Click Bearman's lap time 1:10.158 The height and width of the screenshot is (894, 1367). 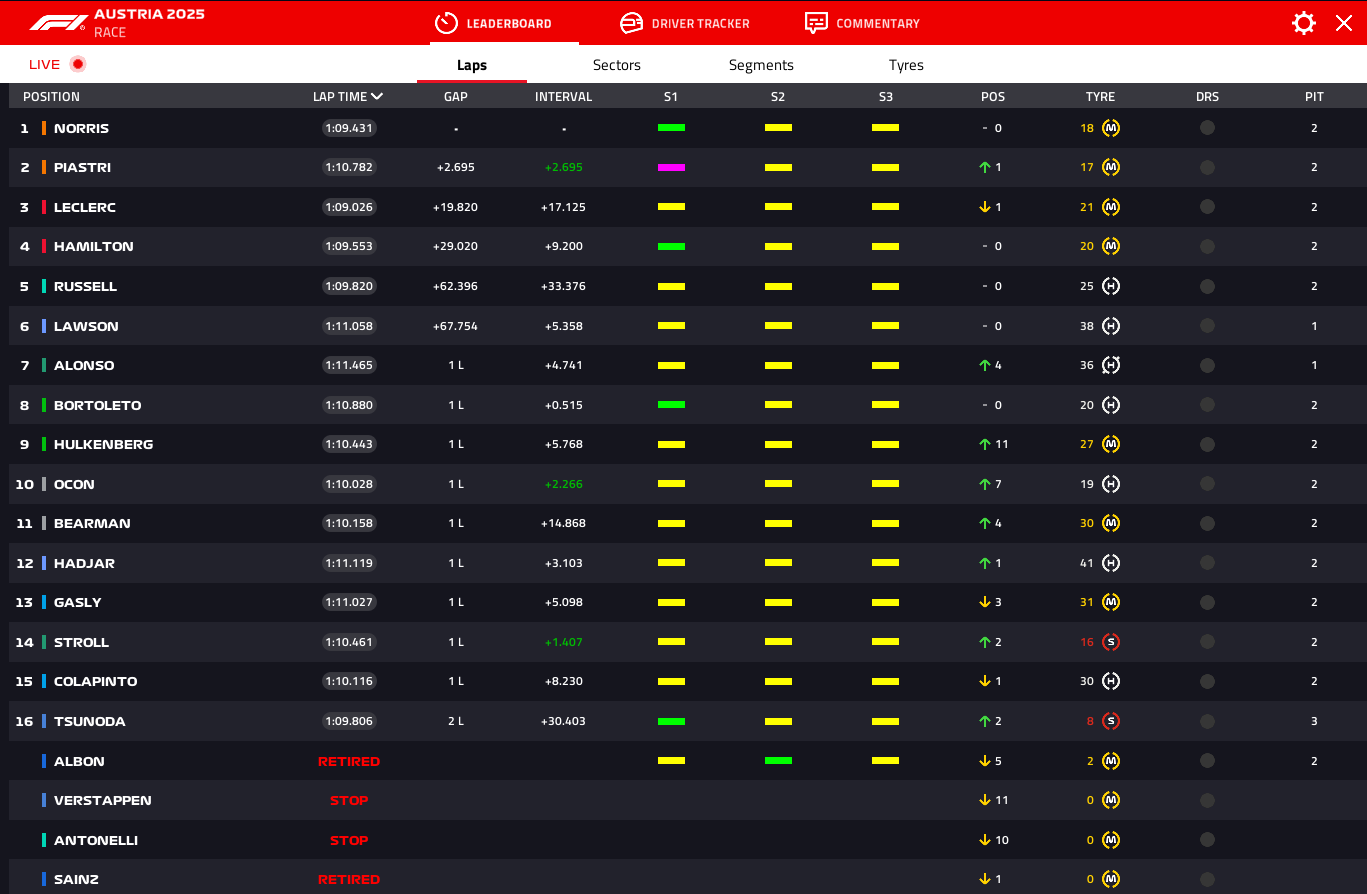tap(349, 523)
